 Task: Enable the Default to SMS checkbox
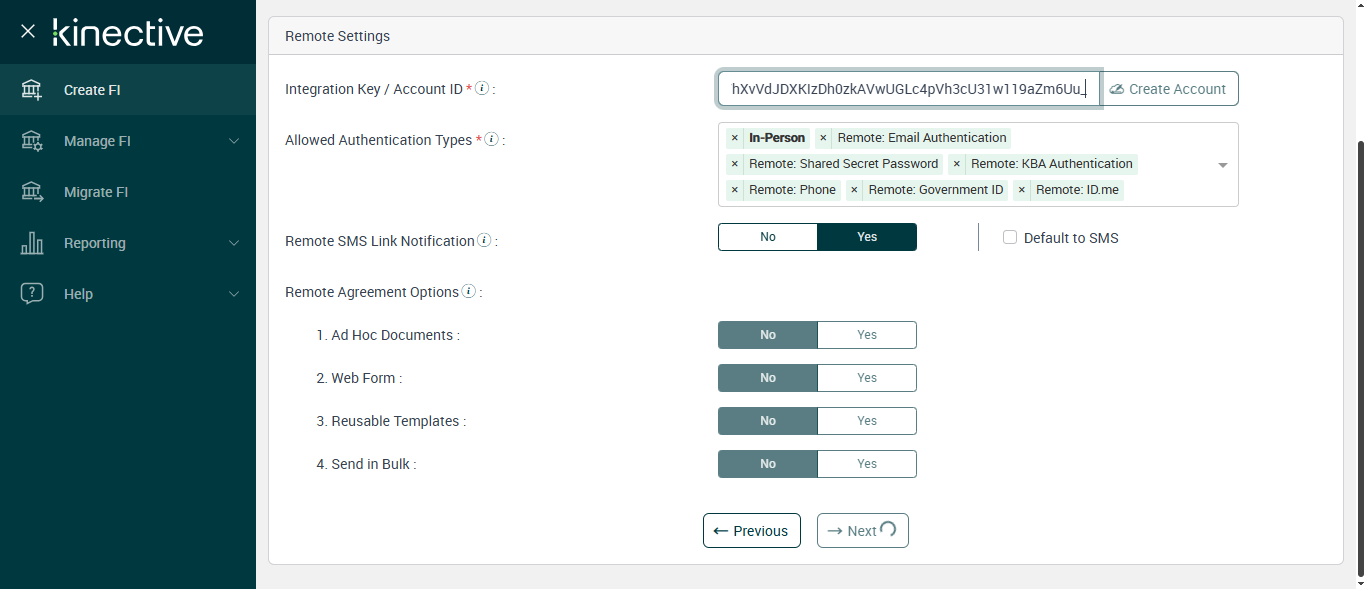tap(1010, 238)
